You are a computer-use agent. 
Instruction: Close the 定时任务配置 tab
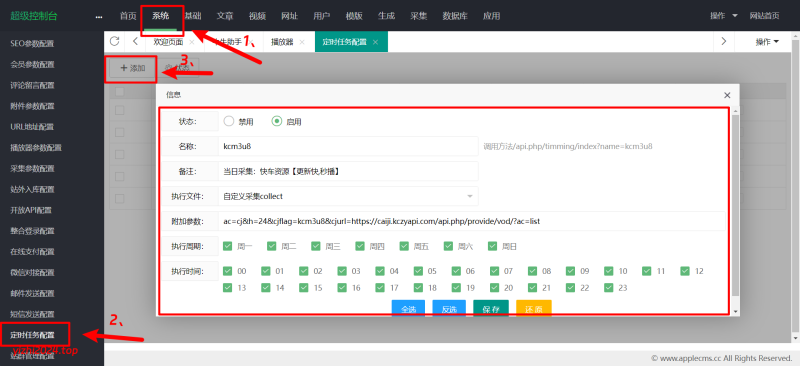(x=375, y=42)
